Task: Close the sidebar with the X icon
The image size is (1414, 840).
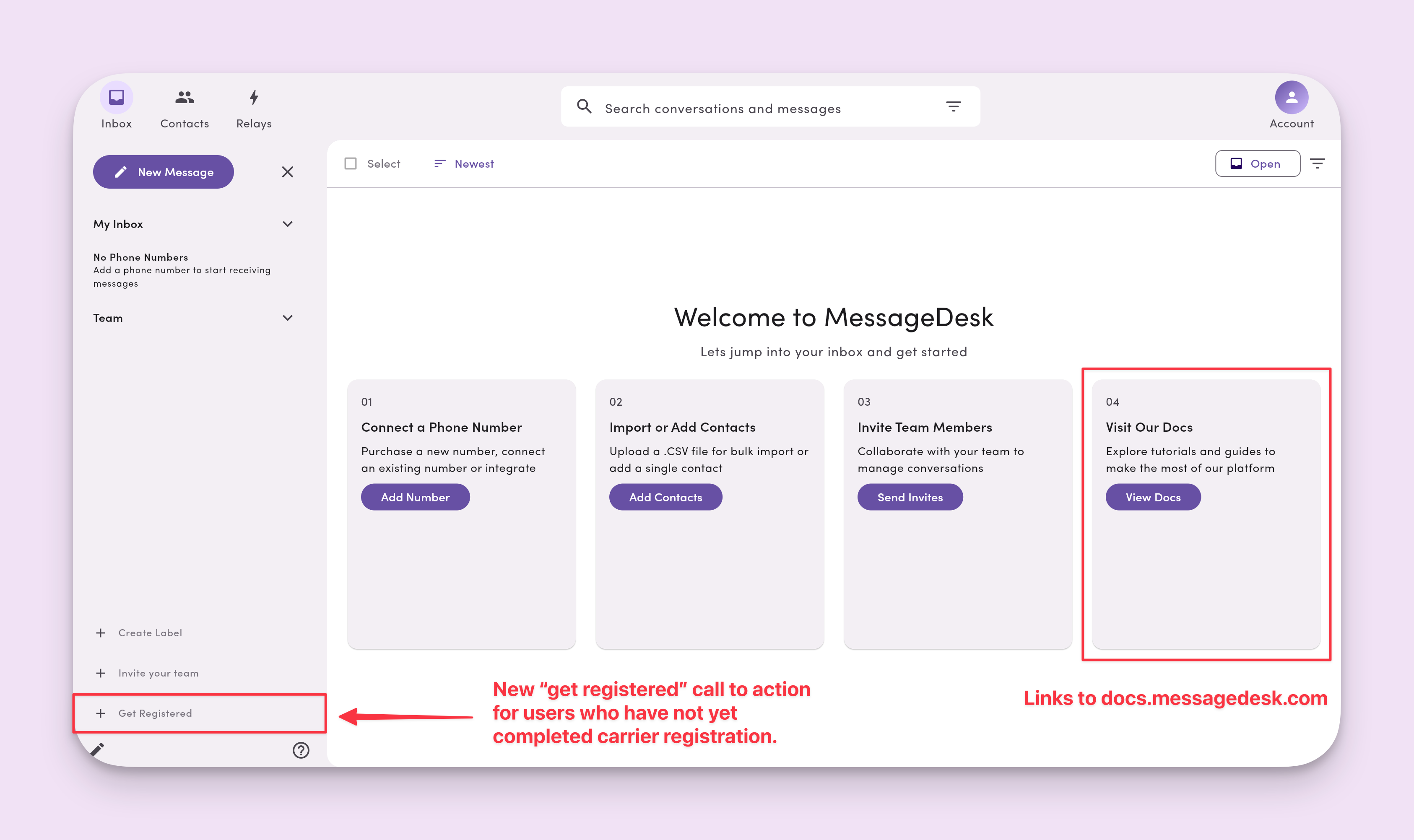Action: click(288, 172)
